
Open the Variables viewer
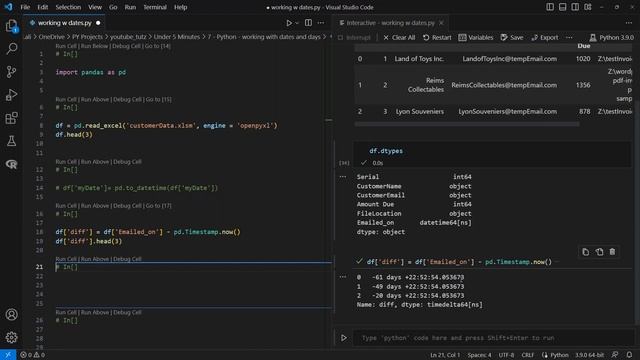point(476,38)
